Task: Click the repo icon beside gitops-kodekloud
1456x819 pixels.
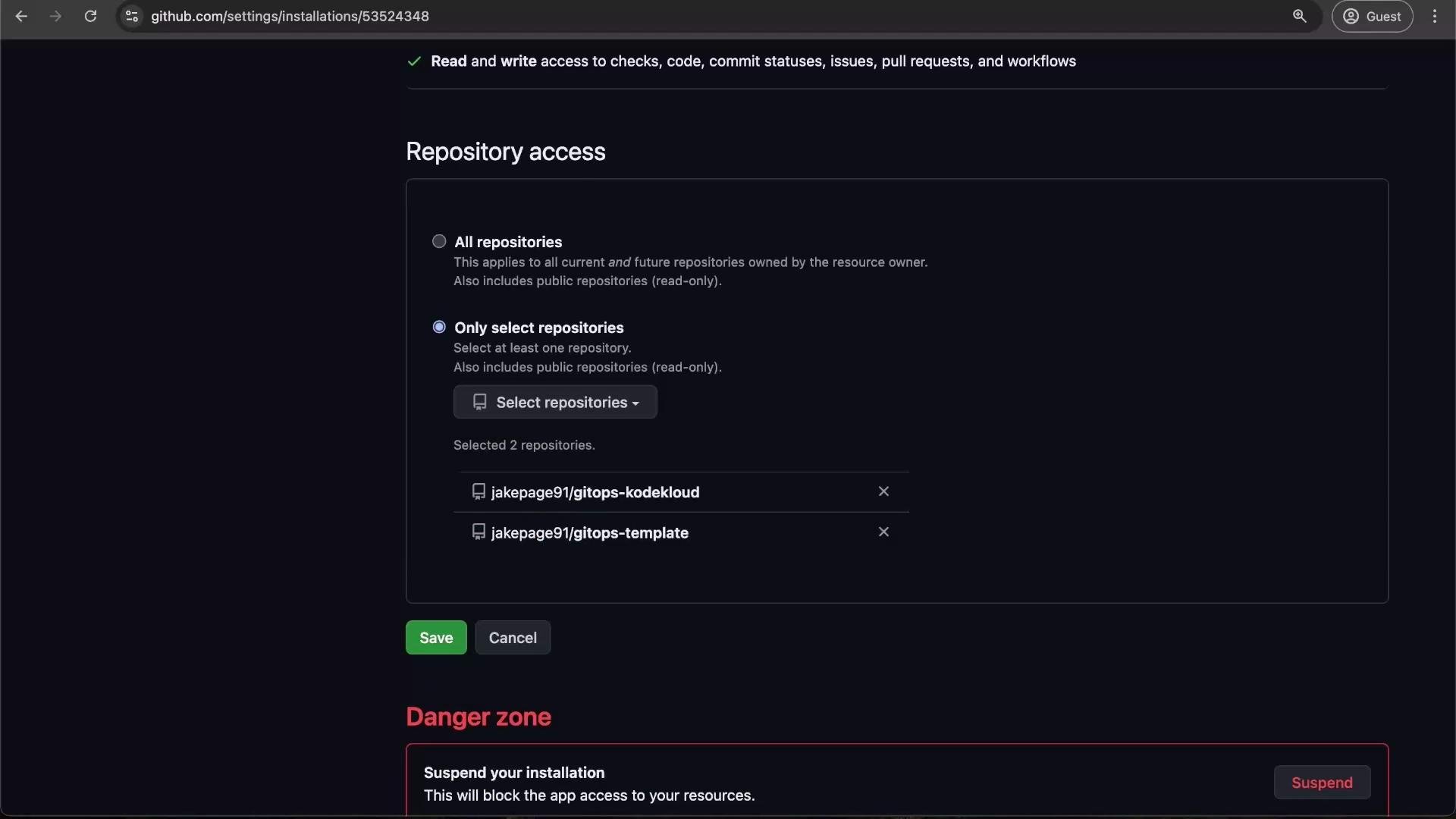Action: pyautogui.click(x=479, y=491)
